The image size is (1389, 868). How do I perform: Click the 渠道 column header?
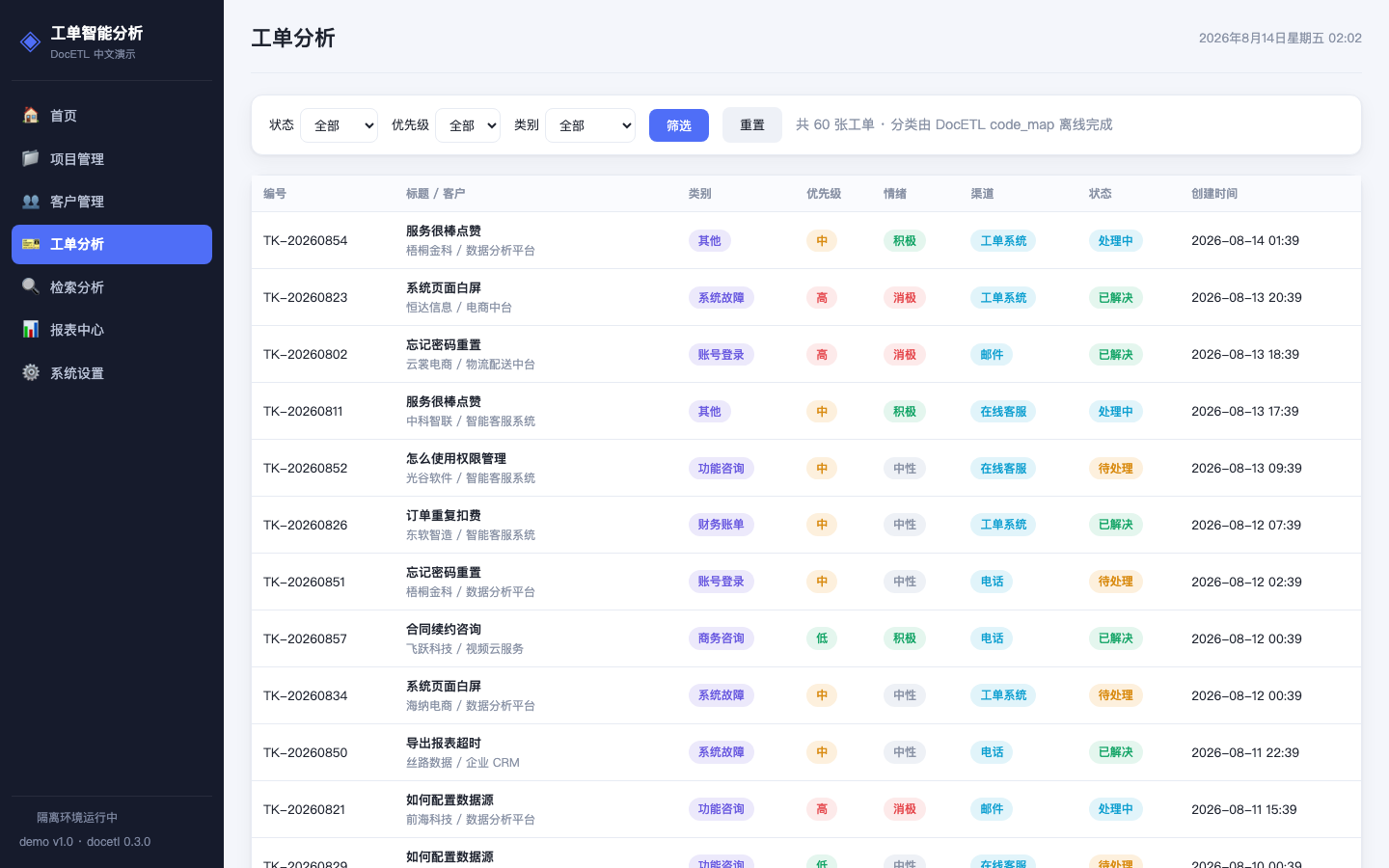click(982, 194)
